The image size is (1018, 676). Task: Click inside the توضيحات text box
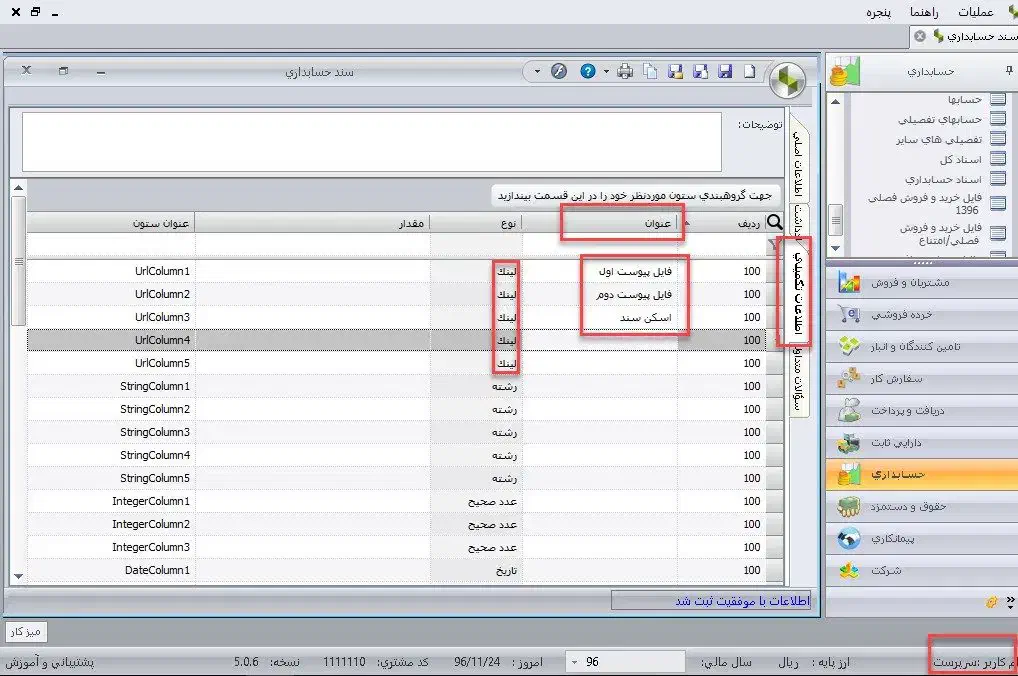coord(370,141)
